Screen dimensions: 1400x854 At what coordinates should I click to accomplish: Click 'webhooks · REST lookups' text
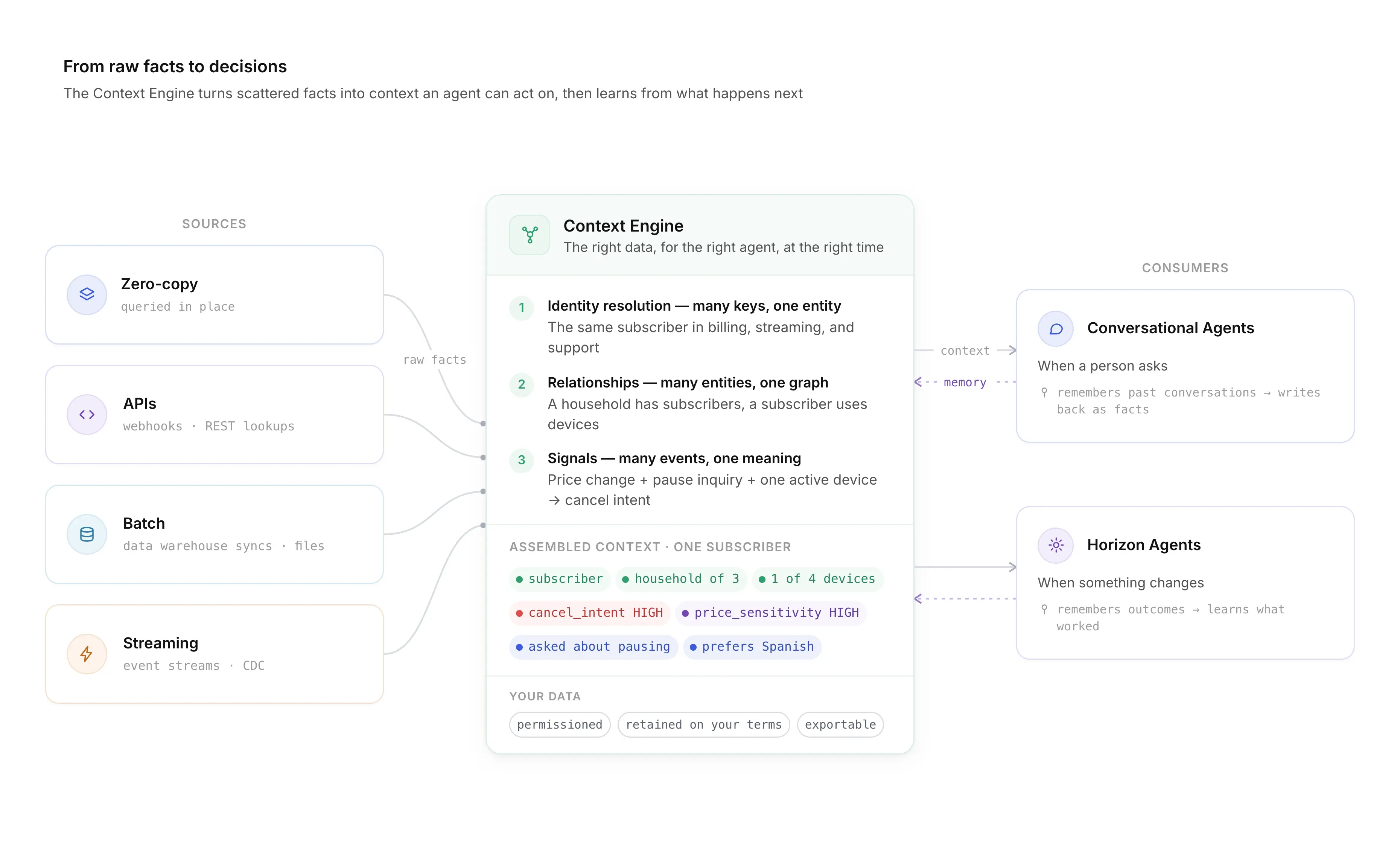(208, 426)
